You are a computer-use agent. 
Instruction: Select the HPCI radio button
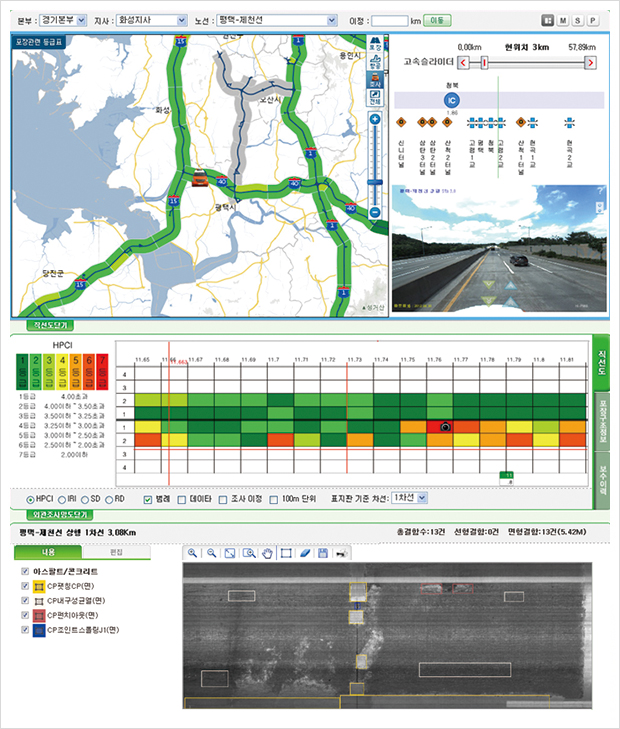coord(30,500)
